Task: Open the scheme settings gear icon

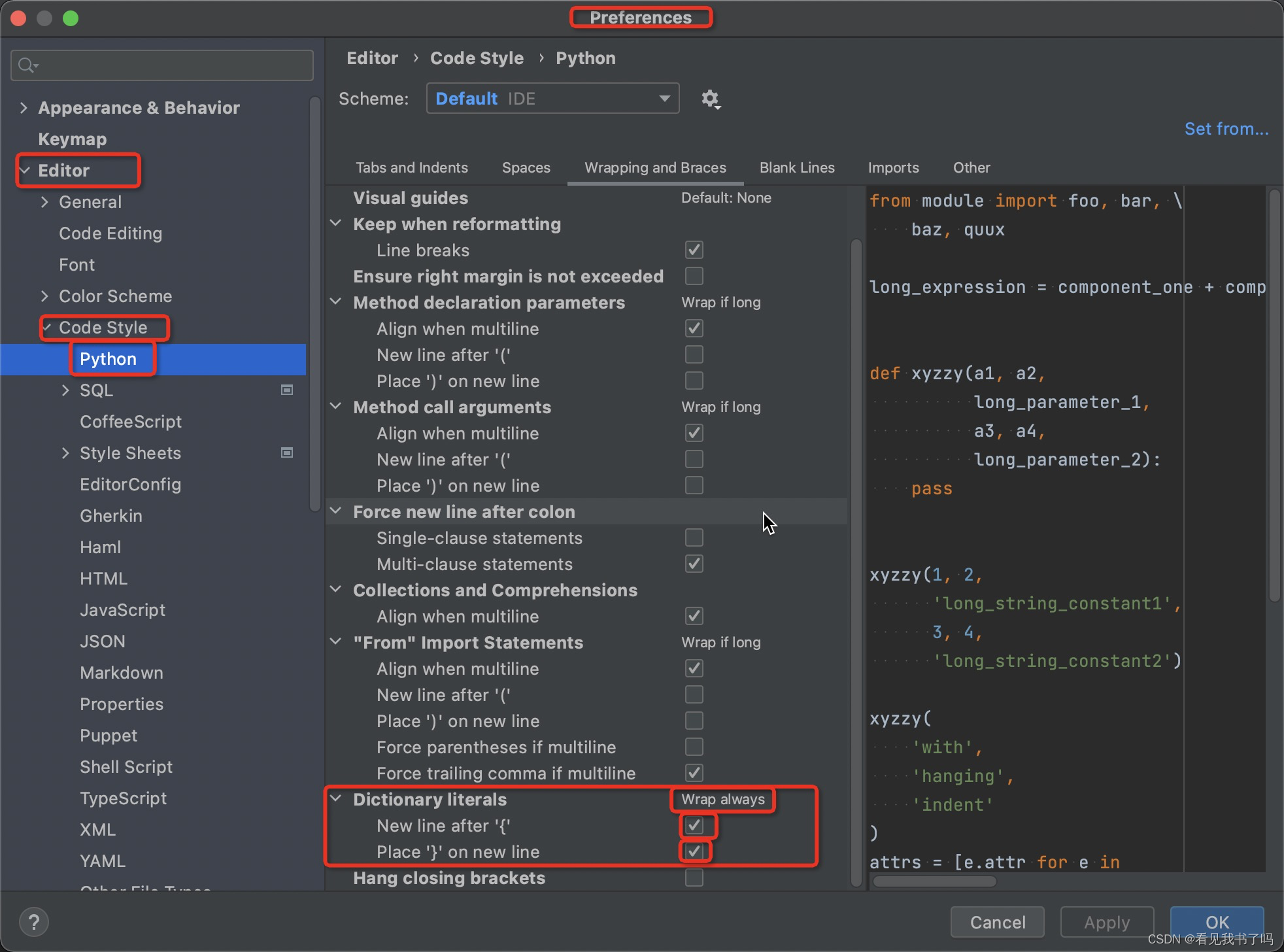Action: coord(711,99)
